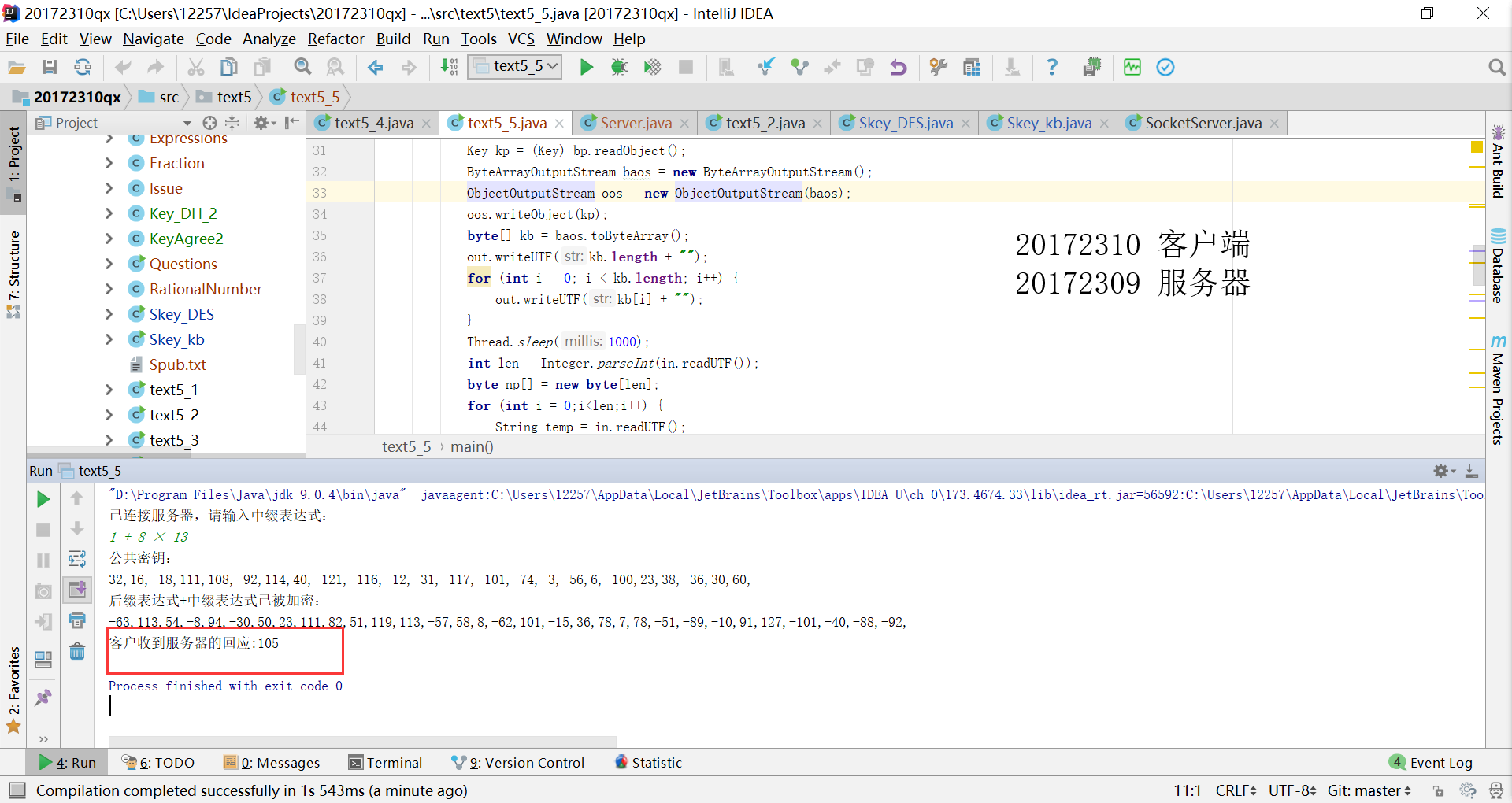Toggle the Maven Projects side panel
1512x803 pixels.
point(1498,390)
